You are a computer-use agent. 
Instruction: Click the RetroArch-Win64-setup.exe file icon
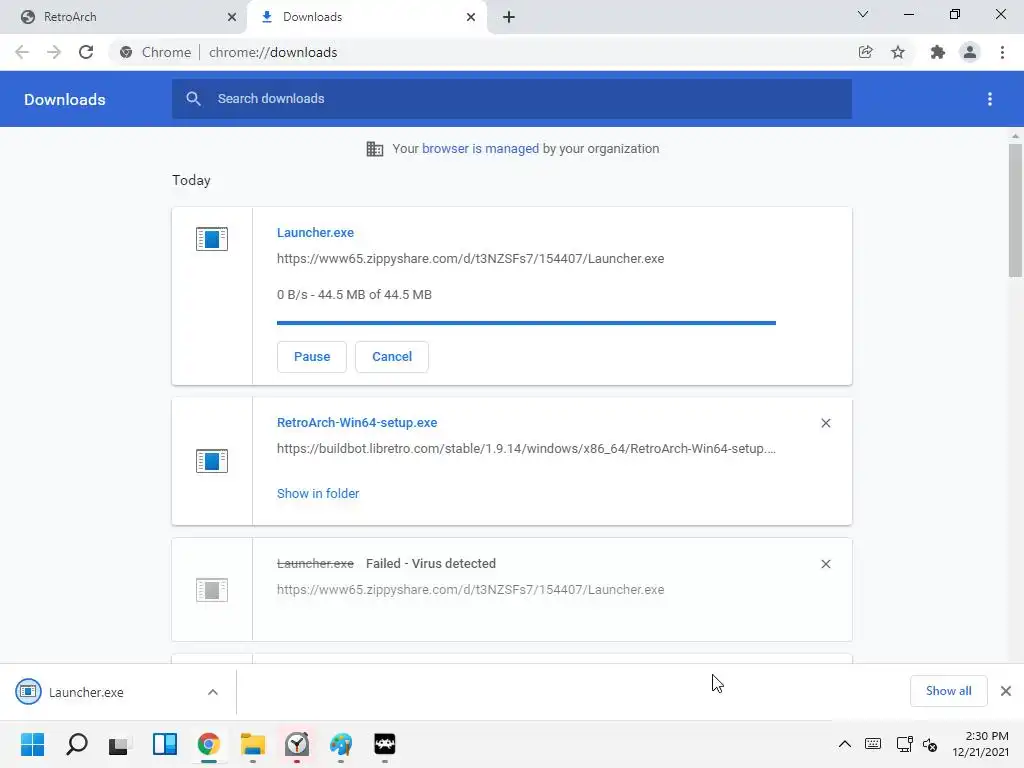[x=212, y=461]
